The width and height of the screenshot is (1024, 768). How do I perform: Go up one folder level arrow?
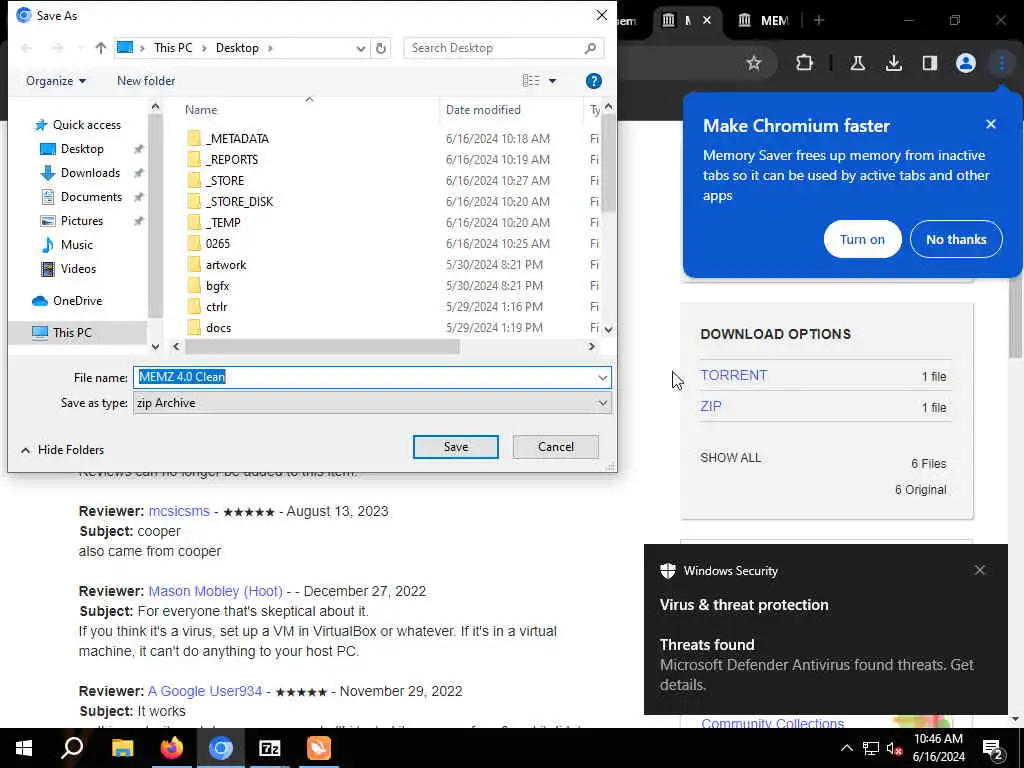pos(101,48)
